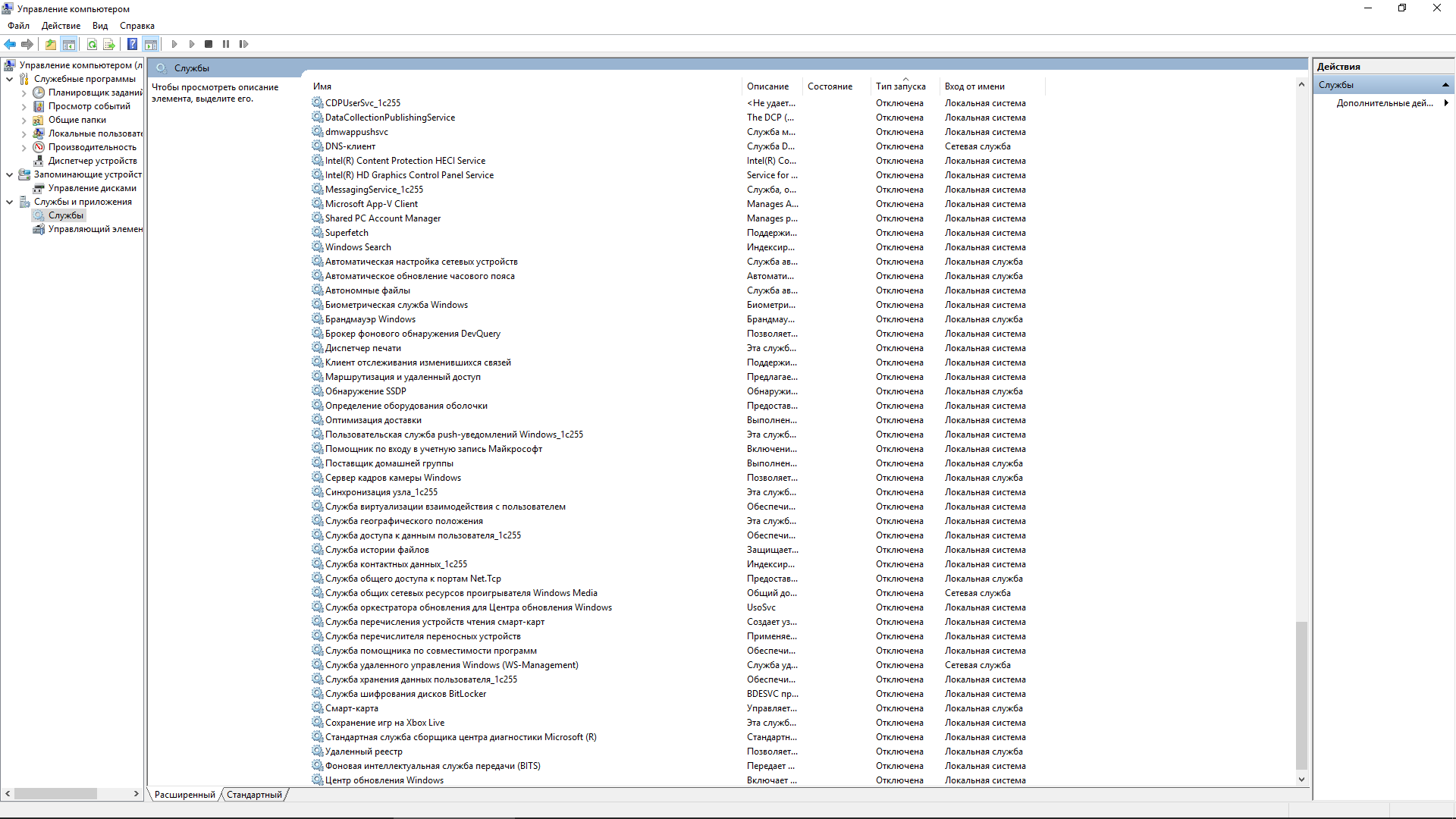Image resolution: width=1456 pixels, height=819 pixels.
Task: Collapse the Служебные программы tree node
Action: [x=10, y=79]
